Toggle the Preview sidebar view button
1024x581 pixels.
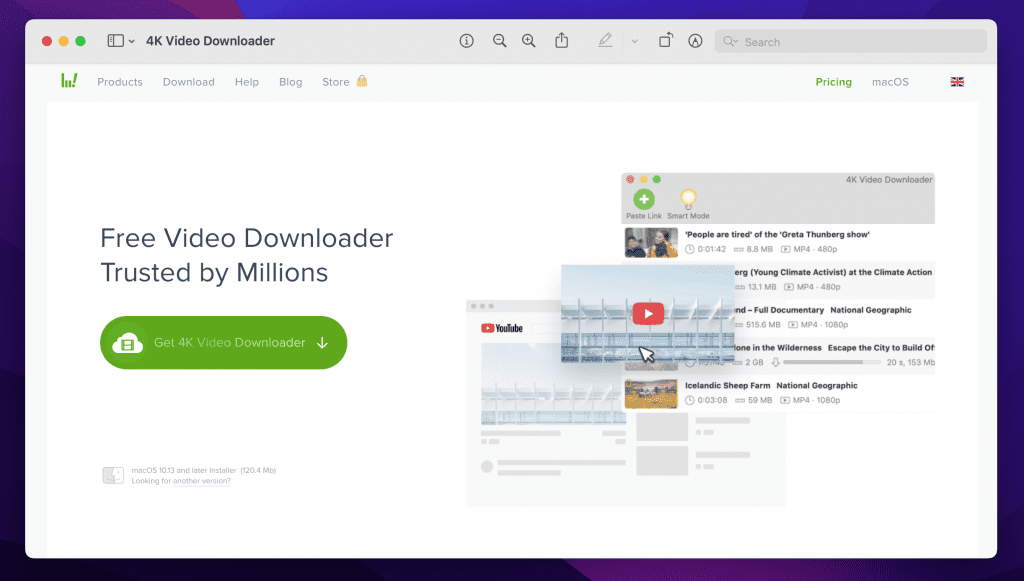(x=116, y=41)
